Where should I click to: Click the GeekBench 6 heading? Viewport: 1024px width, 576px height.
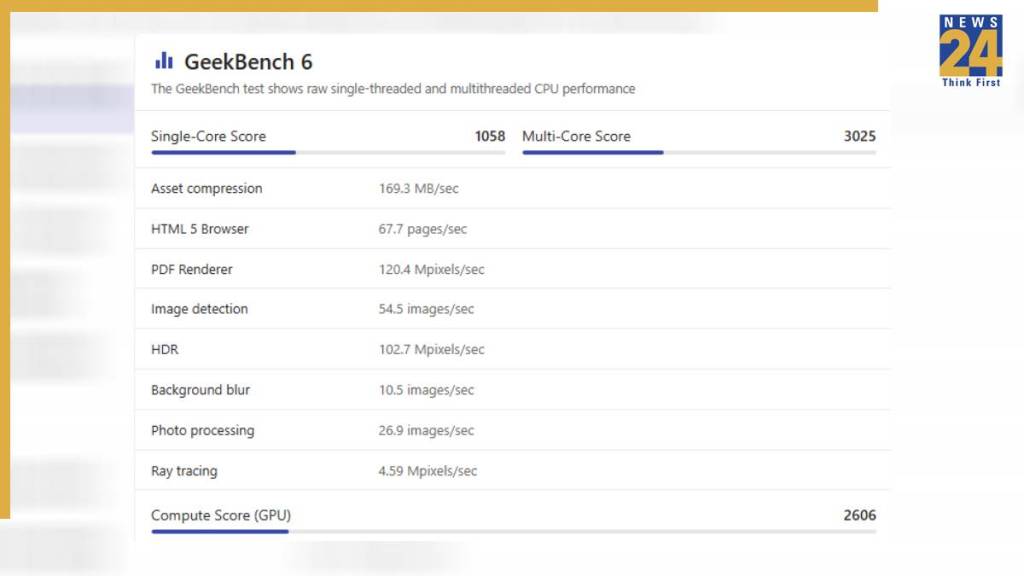[248, 62]
